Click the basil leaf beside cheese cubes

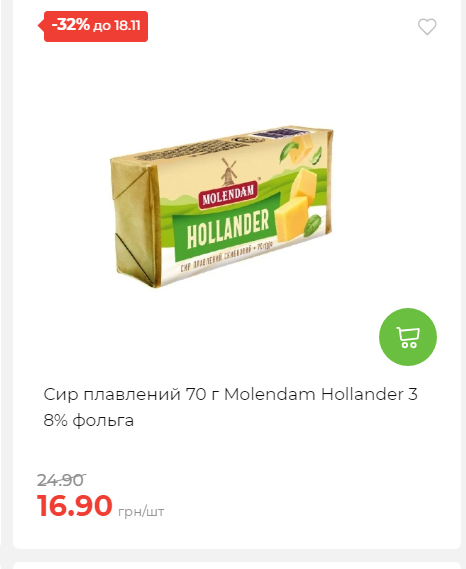pyautogui.click(x=312, y=225)
